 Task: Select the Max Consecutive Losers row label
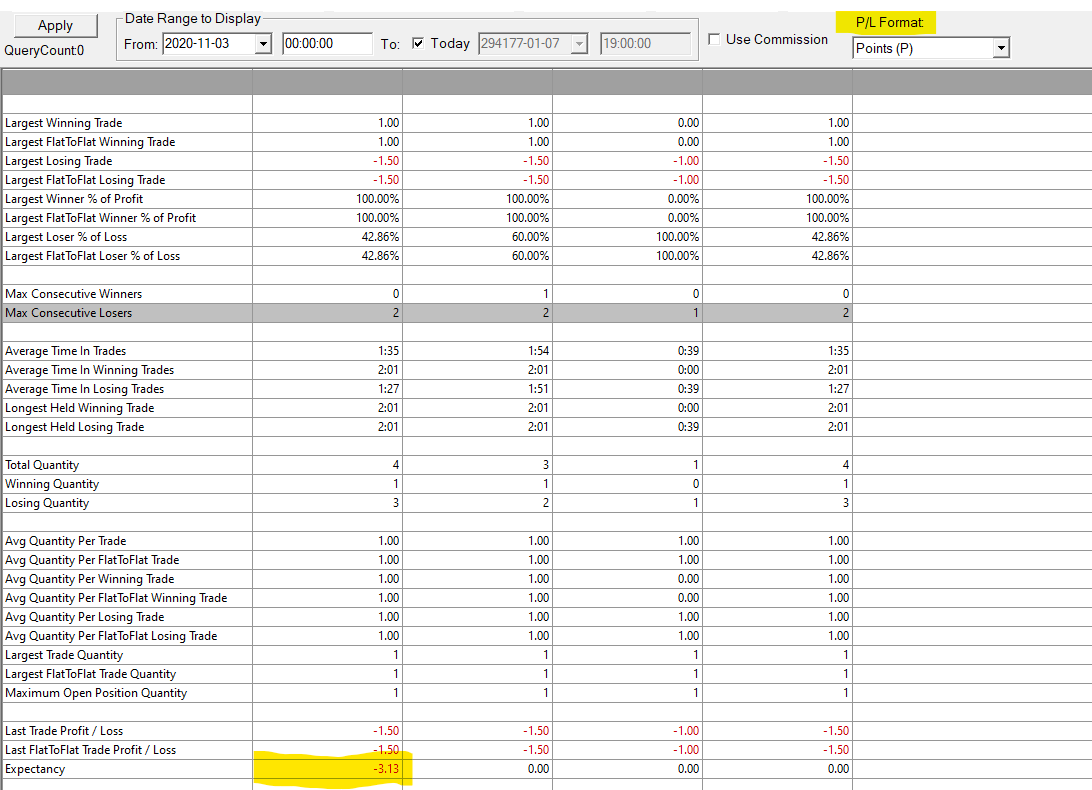pyautogui.click(x=68, y=313)
